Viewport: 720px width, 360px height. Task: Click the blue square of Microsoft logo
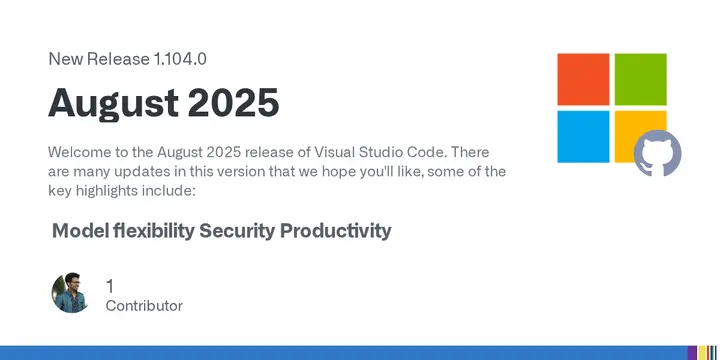click(583, 136)
